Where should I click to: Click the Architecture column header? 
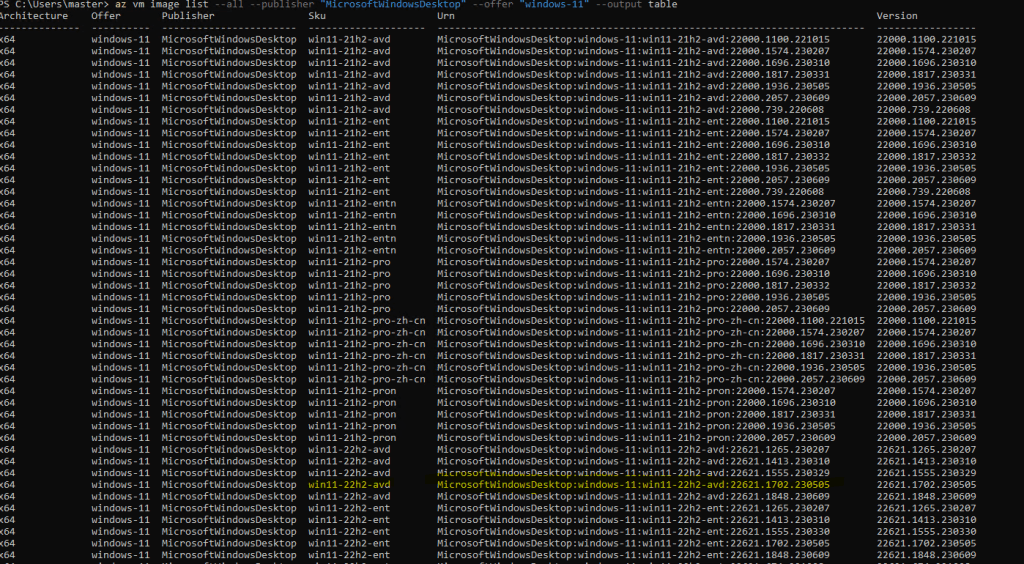(x=34, y=16)
